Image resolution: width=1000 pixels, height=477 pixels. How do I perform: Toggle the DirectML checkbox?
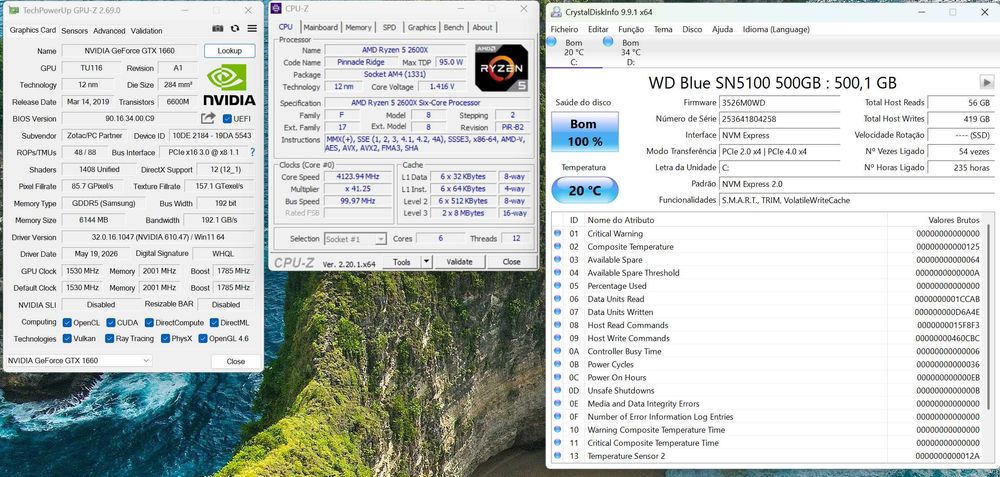pos(214,323)
